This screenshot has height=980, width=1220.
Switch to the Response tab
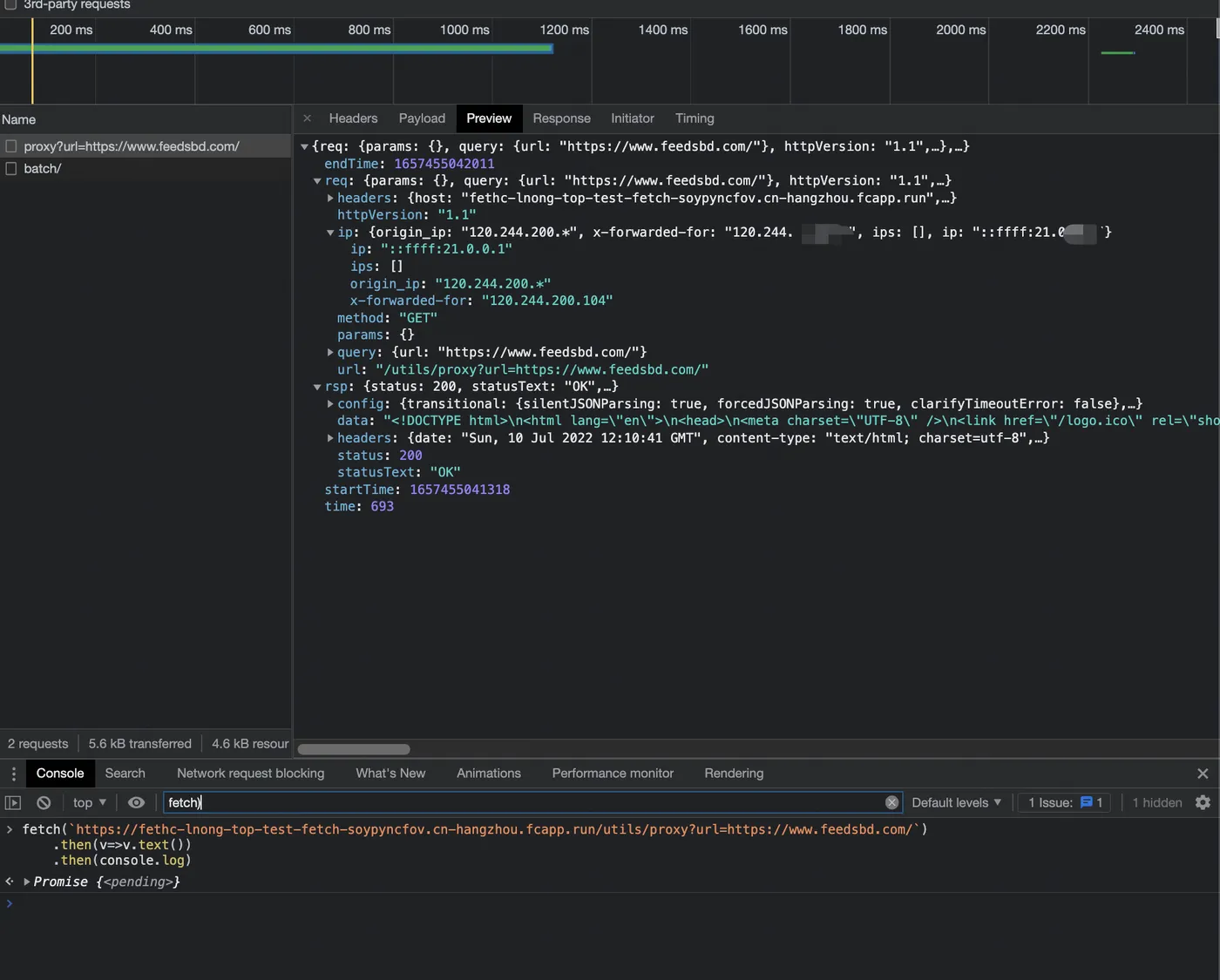click(x=561, y=118)
